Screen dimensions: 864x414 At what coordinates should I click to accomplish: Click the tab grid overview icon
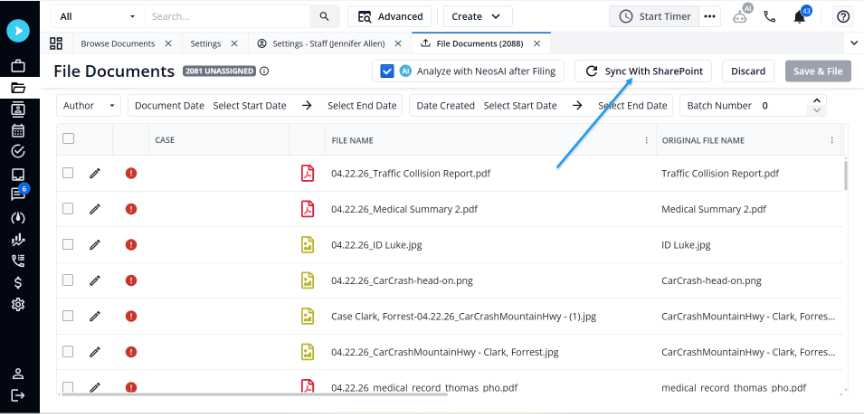(x=56, y=44)
